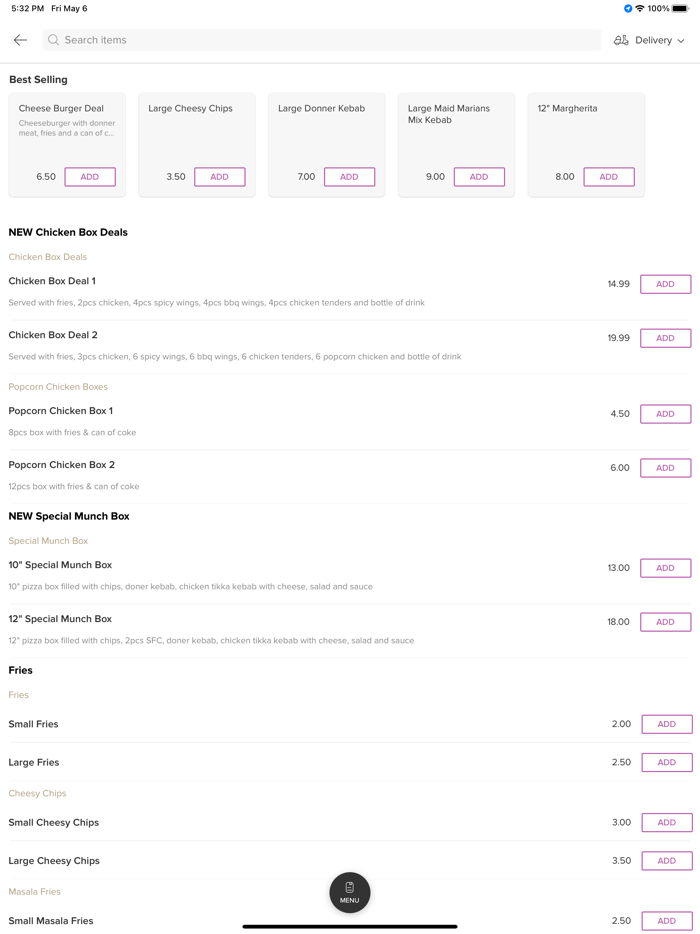700x934 pixels.
Task: Add Popcorn Chicken Box 2
Action: [665, 468]
